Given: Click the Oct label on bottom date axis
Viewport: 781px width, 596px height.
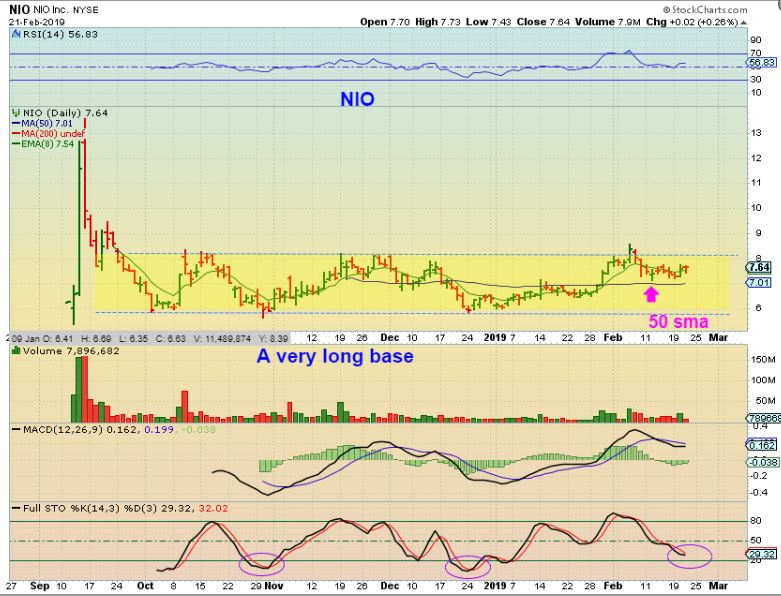Looking at the screenshot, I should click(x=145, y=586).
